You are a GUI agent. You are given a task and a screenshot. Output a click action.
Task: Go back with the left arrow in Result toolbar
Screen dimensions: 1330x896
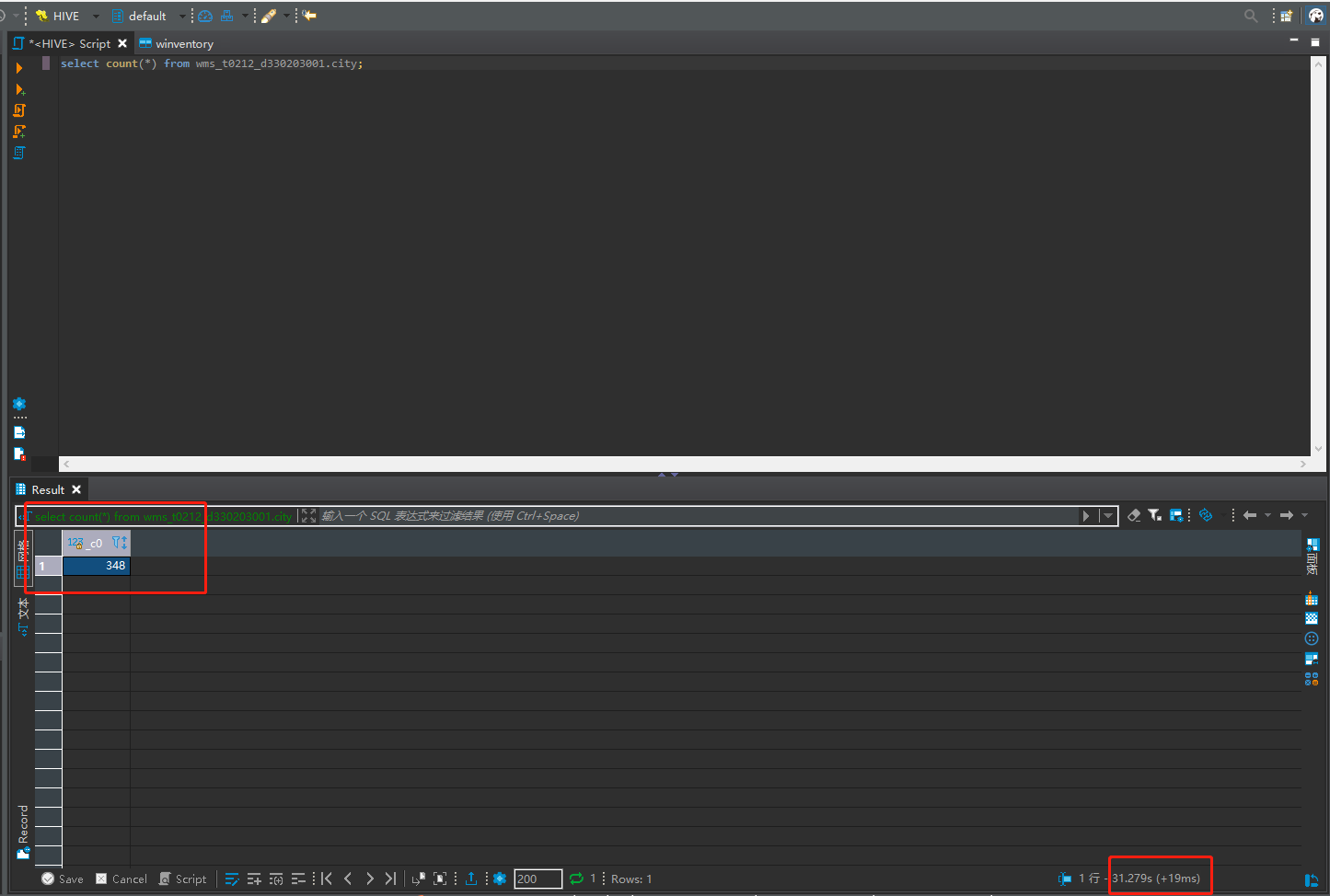coord(1250,515)
